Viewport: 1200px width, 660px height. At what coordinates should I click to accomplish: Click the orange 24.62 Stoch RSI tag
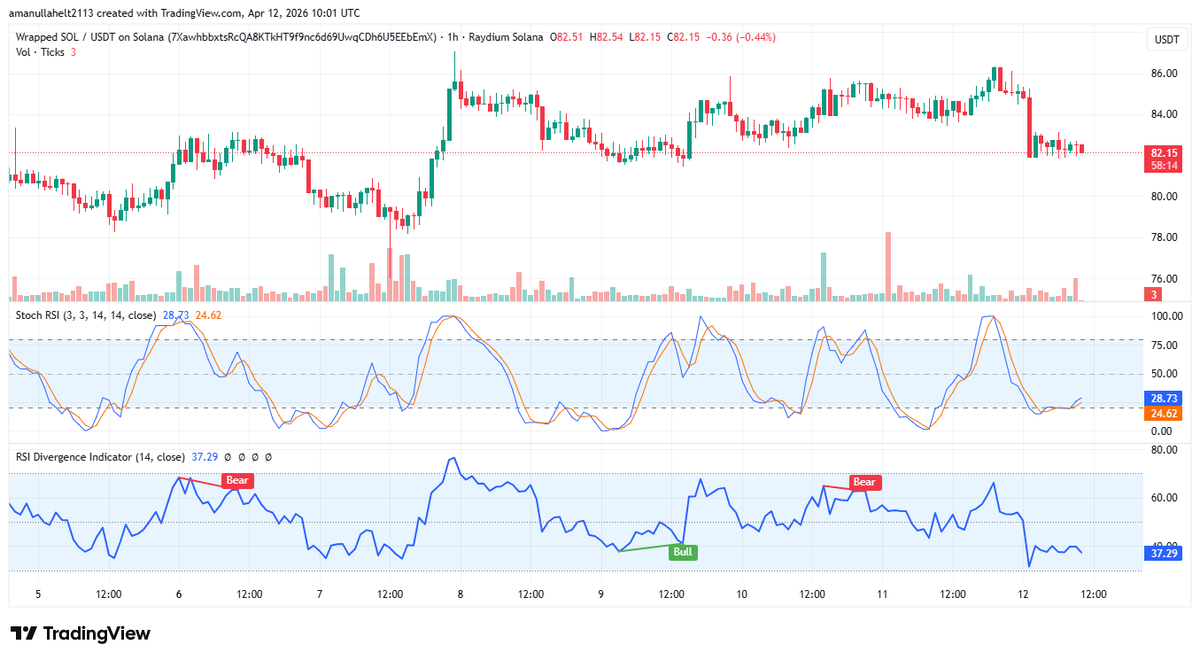[1162, 412]
